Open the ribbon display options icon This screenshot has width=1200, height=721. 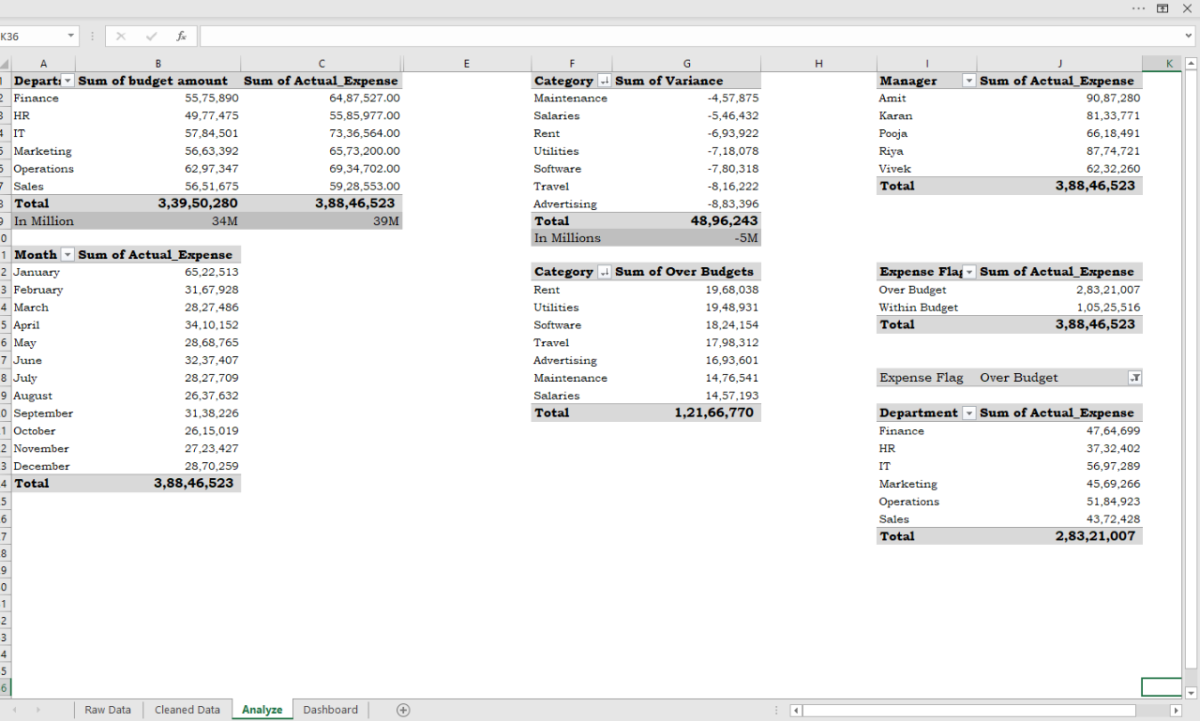[x=1163, y=8]
